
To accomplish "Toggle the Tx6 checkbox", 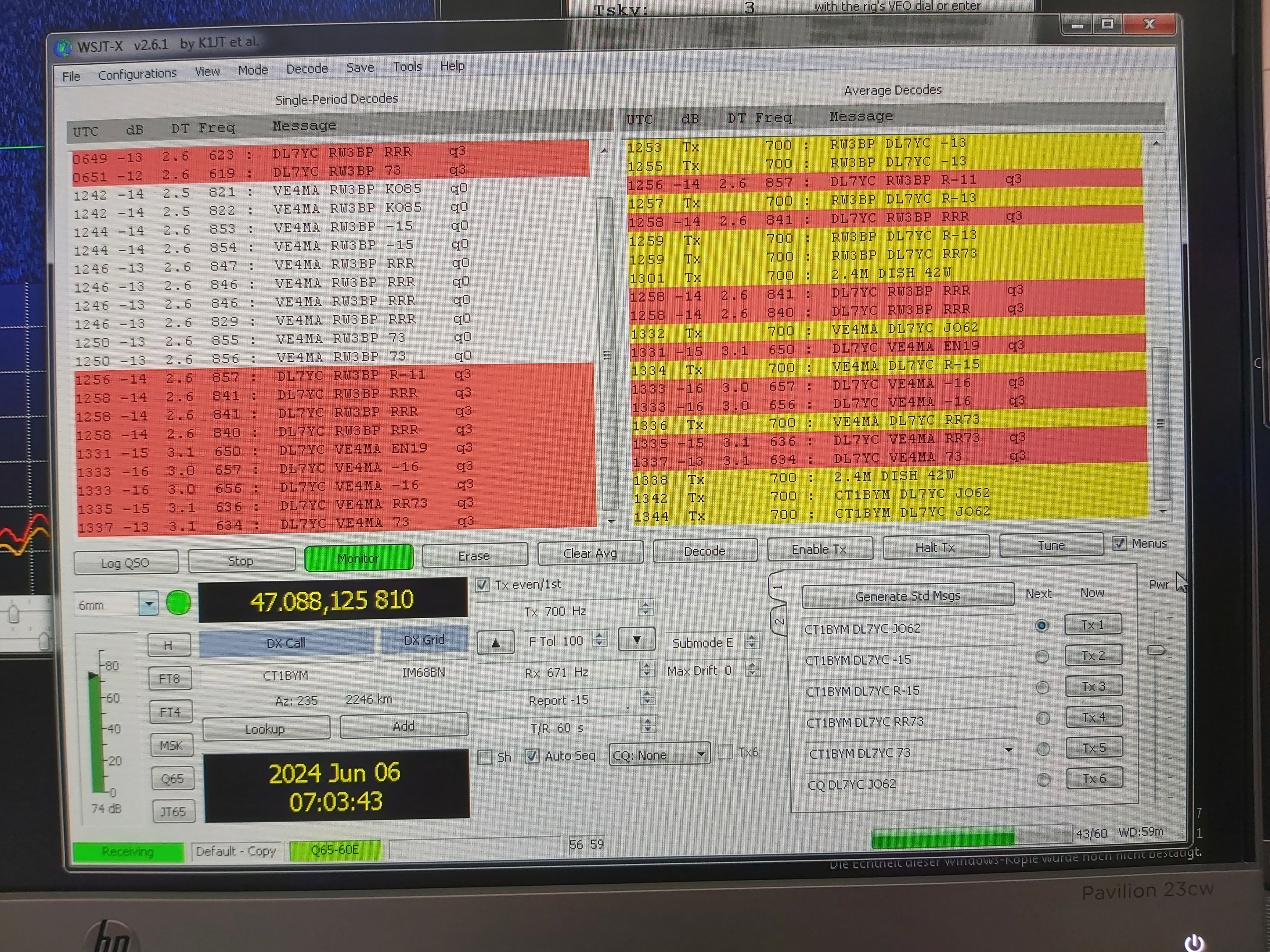I will click(x=726, y=752).
